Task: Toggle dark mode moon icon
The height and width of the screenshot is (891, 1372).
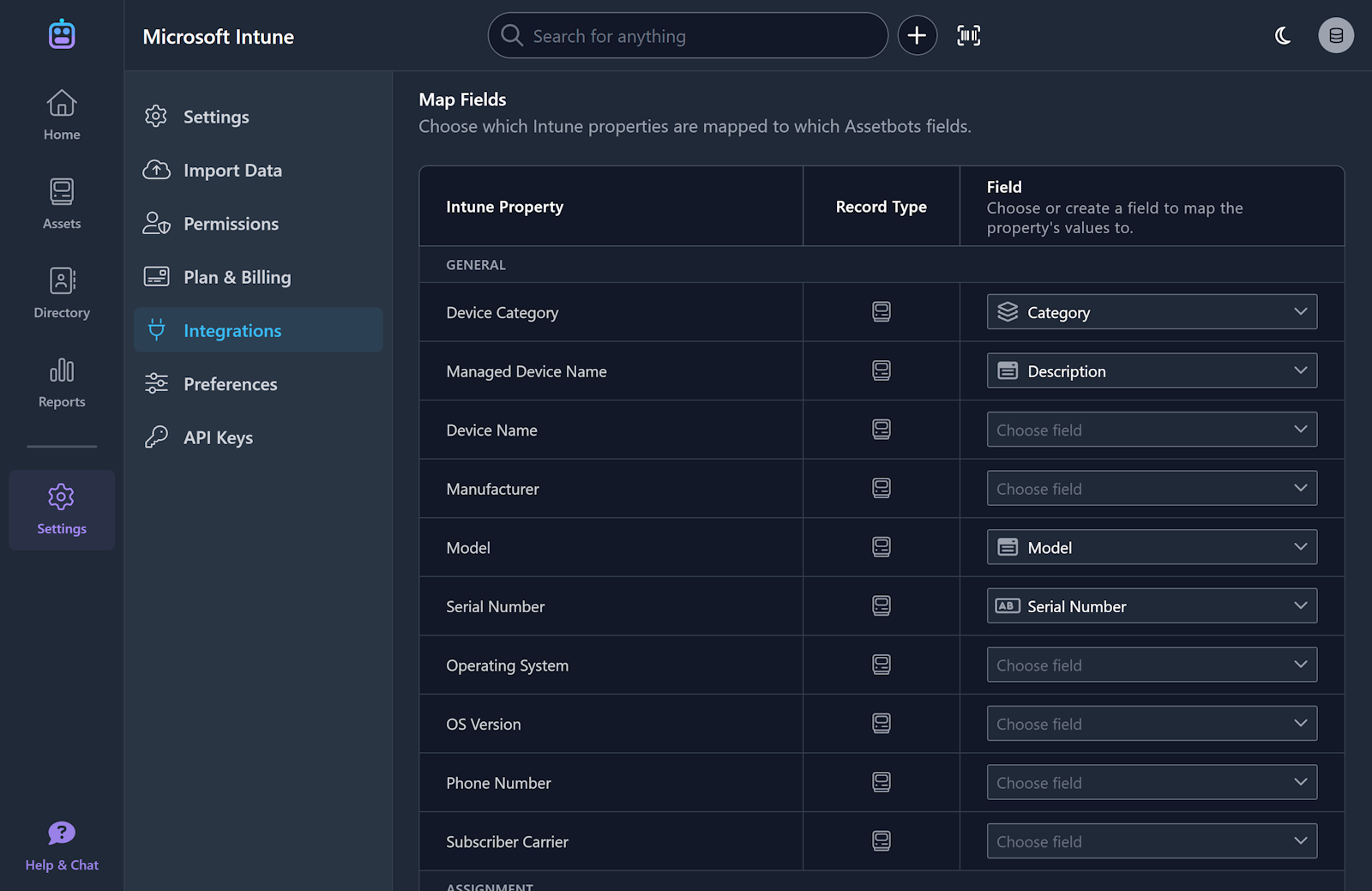Action: 1283,35
